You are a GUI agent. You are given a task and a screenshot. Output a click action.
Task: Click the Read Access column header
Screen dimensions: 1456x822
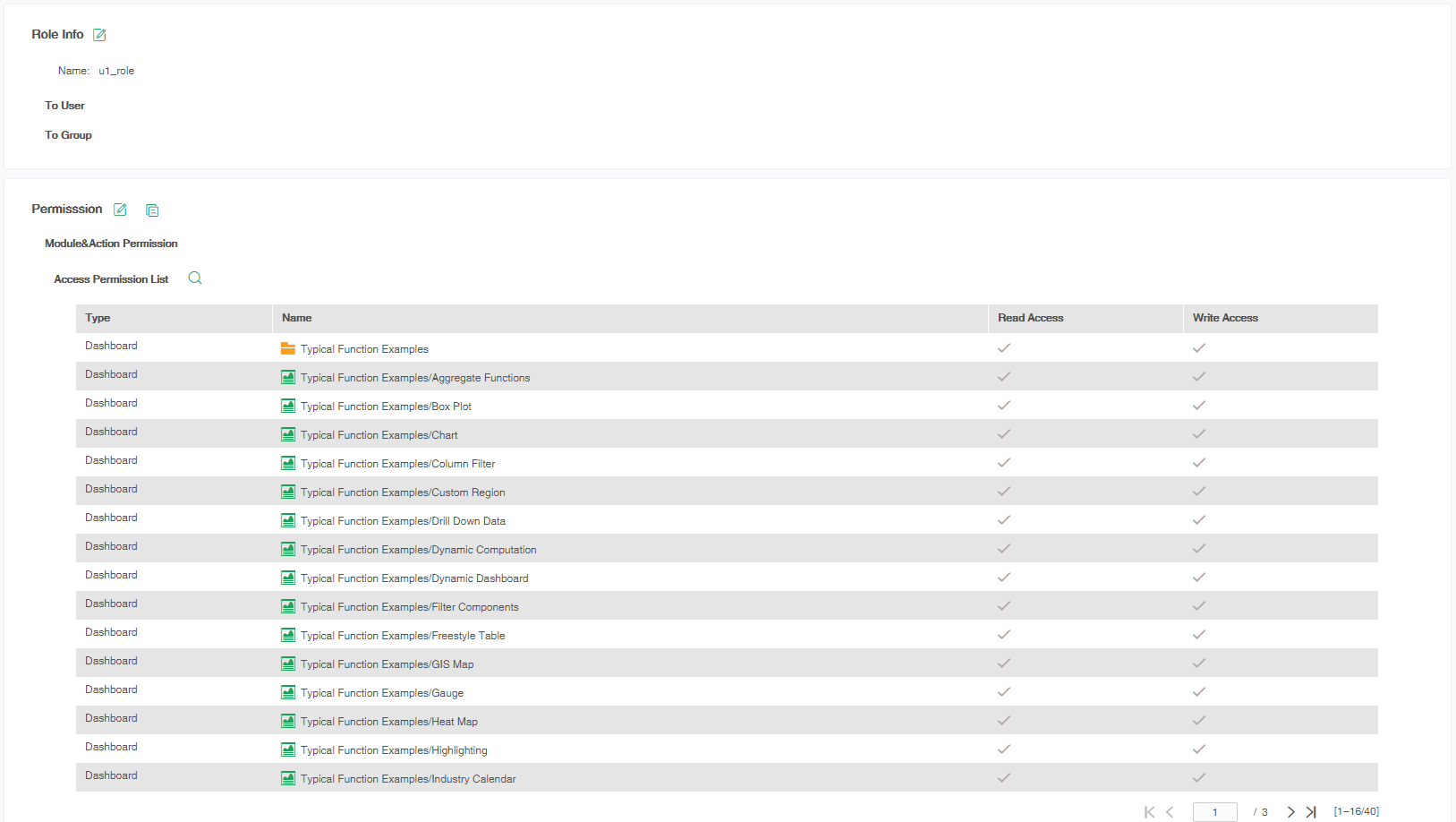pyautogui.click(x=1086, y=318)
